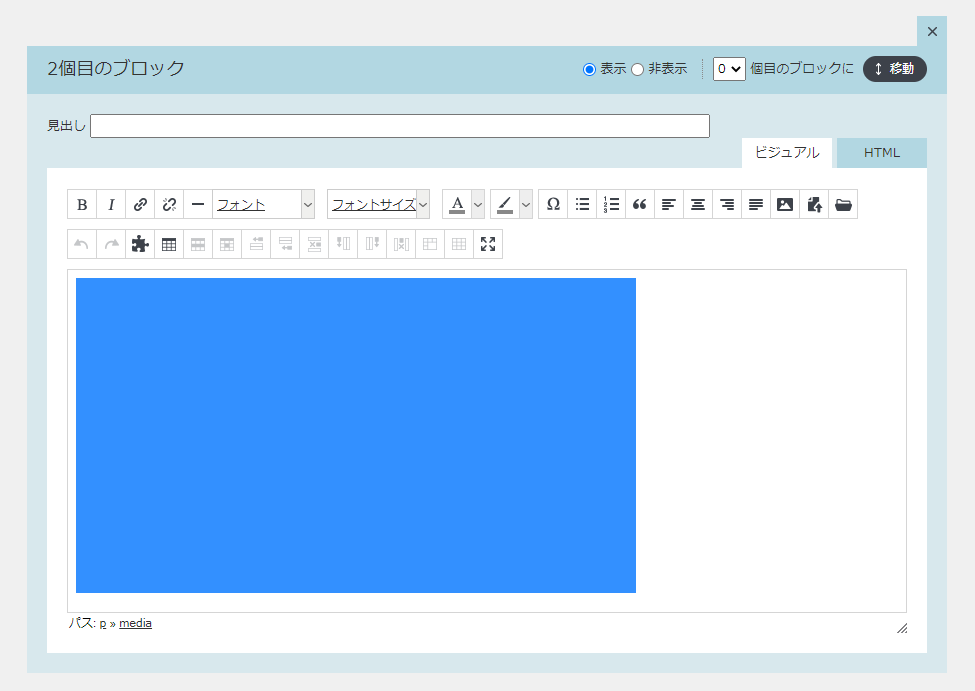Insert table column after
This screenshot has width=975, height=691.
pyautogui.click(x=372, y=244)
